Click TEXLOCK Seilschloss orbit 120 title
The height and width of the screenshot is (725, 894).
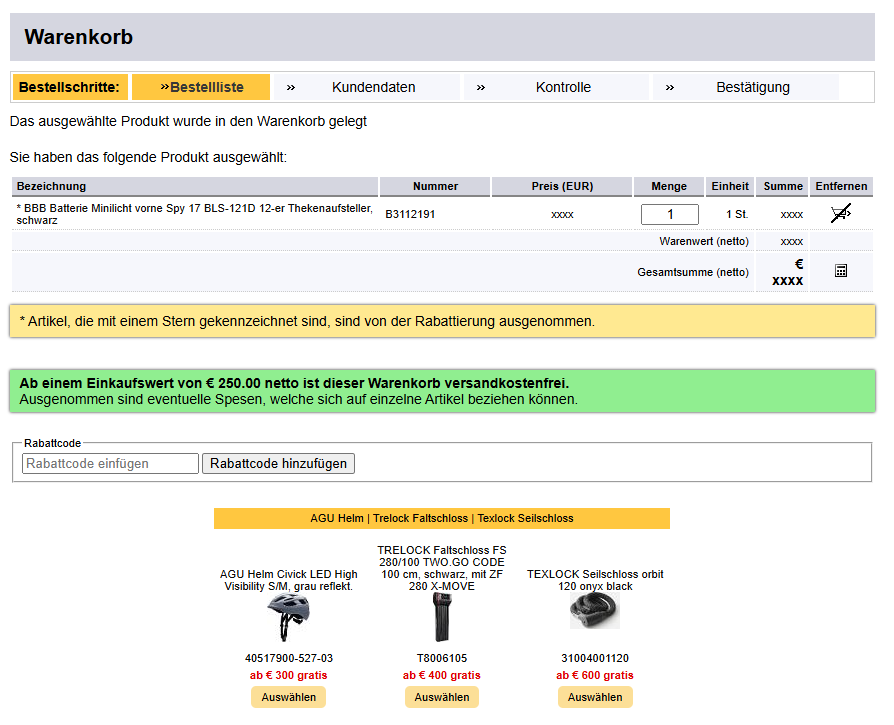pyautogui.click(x=595, y=580)
